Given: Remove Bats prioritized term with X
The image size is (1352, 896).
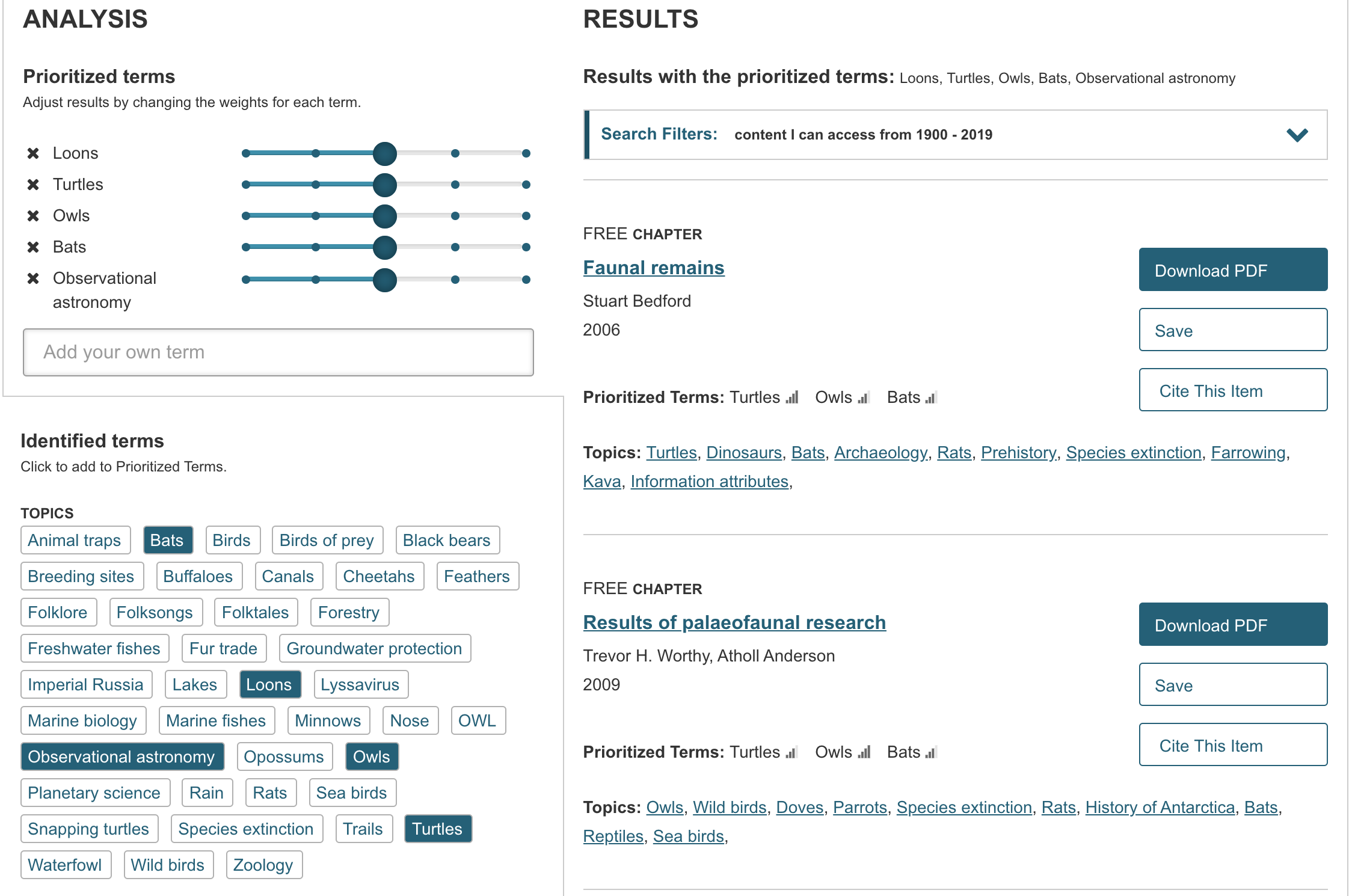Looking at the screenshot, I should click(33, 247).
